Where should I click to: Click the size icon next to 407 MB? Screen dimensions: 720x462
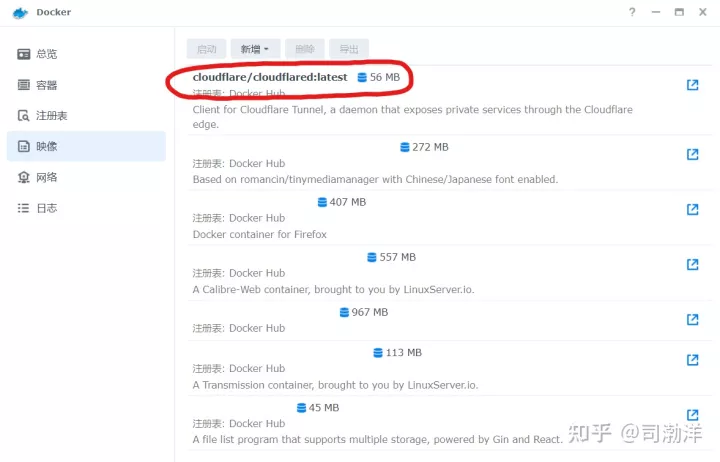click(322, 202)
